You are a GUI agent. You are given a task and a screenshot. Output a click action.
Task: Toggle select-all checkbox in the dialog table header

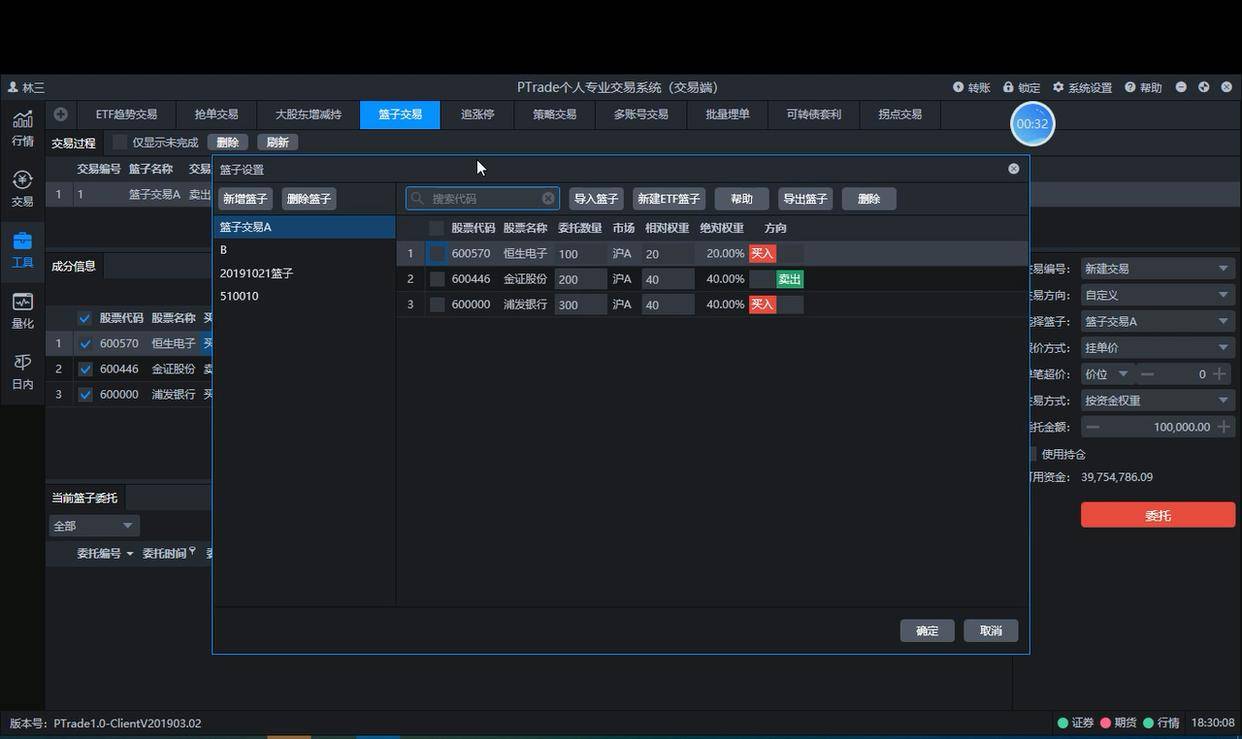click(436, 228)
